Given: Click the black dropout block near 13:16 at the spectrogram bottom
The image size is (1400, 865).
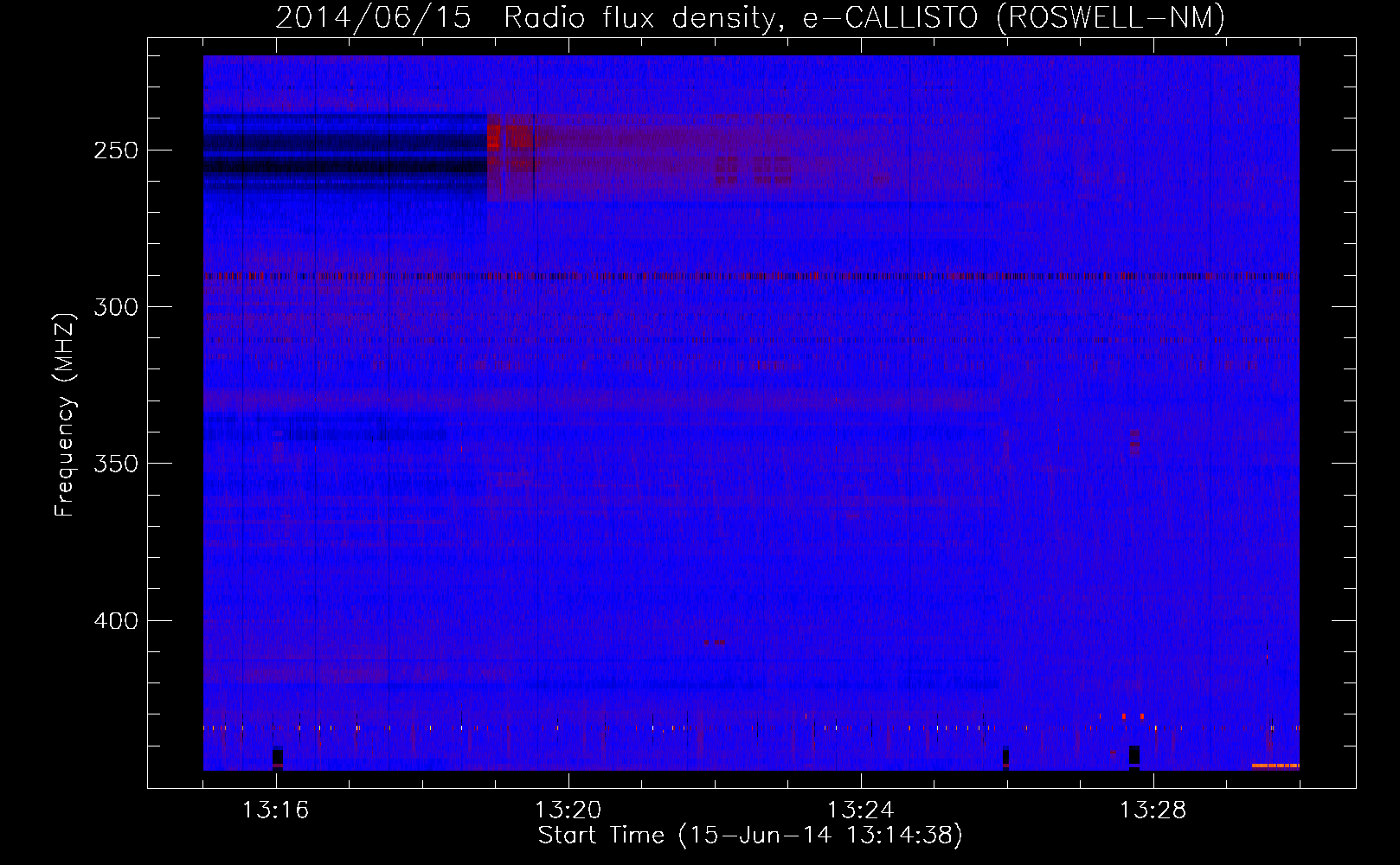Looking at the screenshot, I should (x=278, y=757).
